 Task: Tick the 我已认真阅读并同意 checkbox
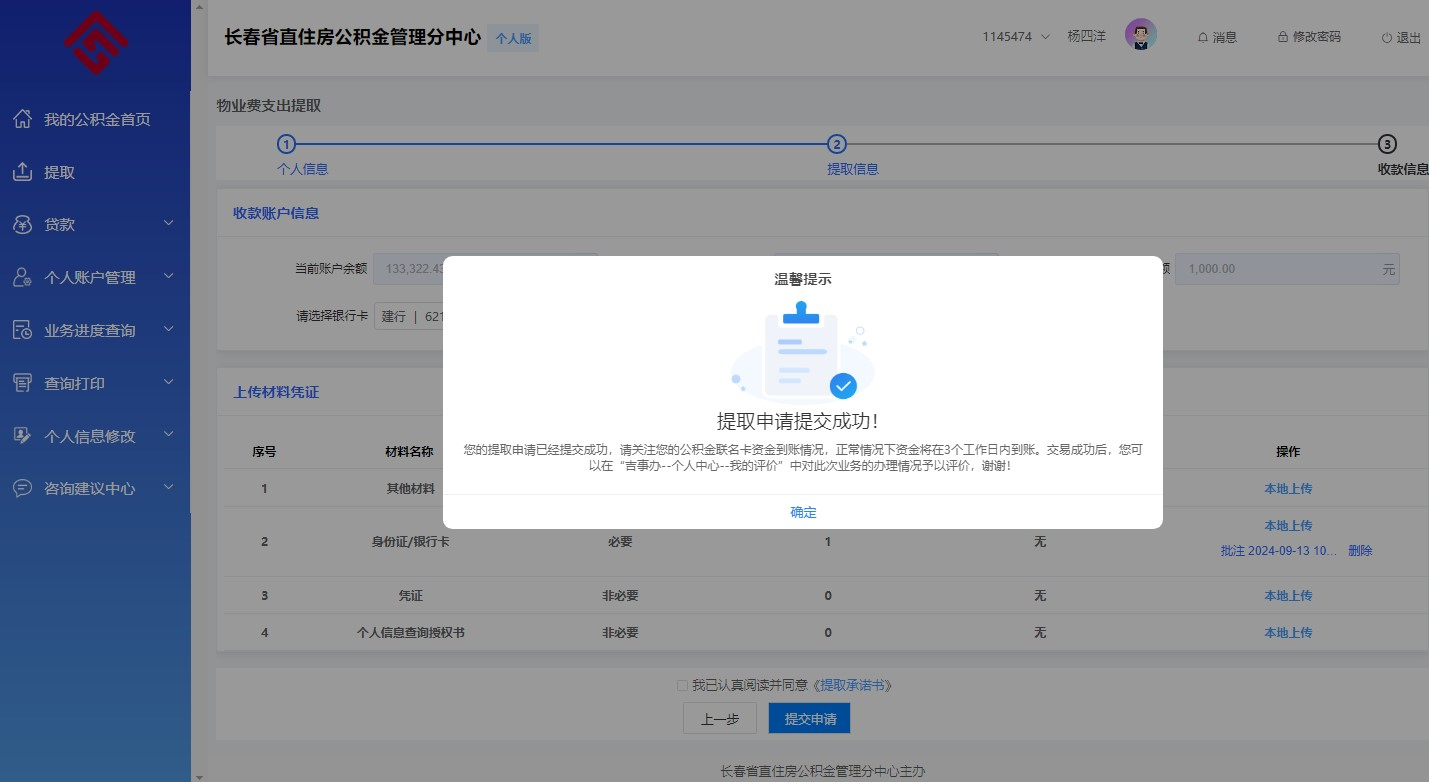pos(682,686)
